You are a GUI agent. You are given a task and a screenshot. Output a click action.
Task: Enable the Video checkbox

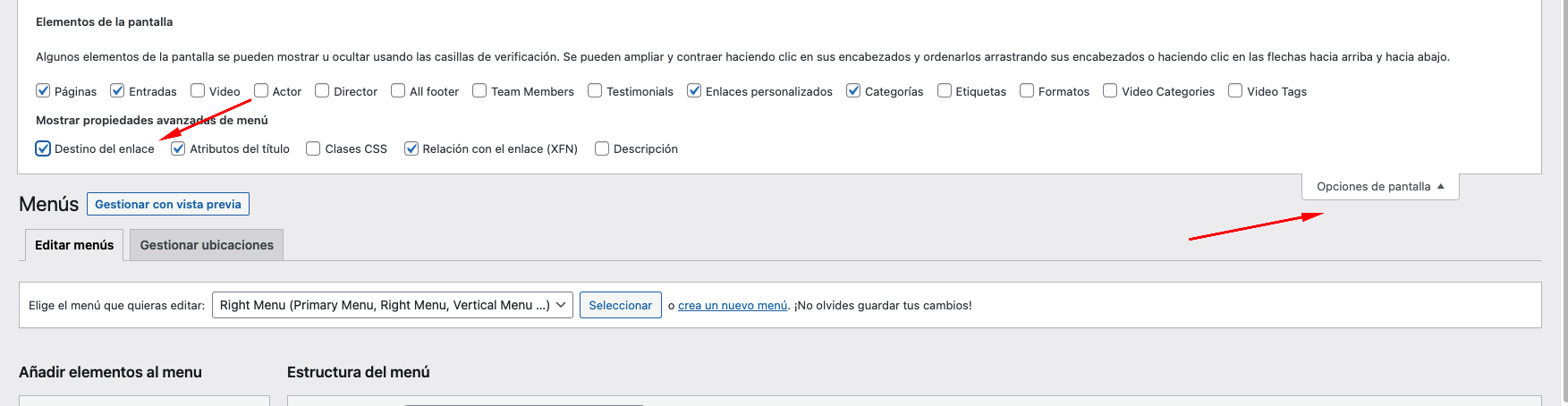point(198,90)
